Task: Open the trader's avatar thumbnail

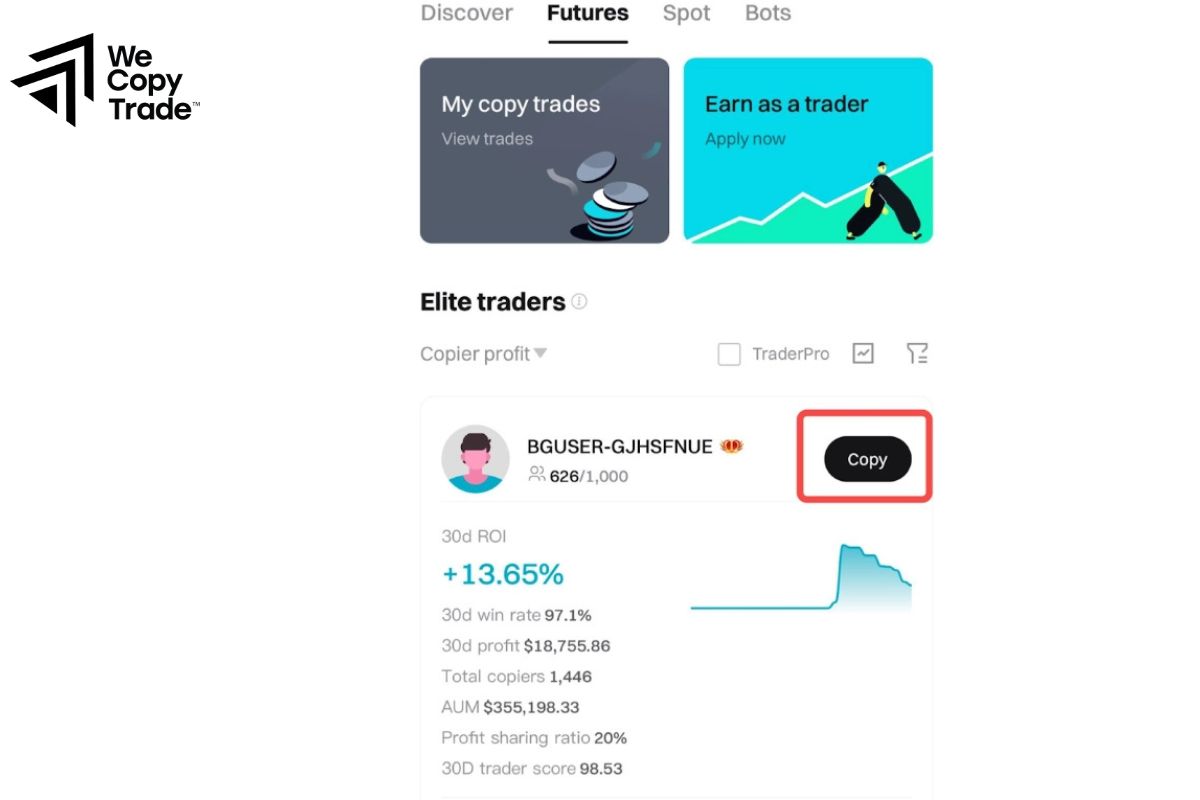Action: (477, 460)
